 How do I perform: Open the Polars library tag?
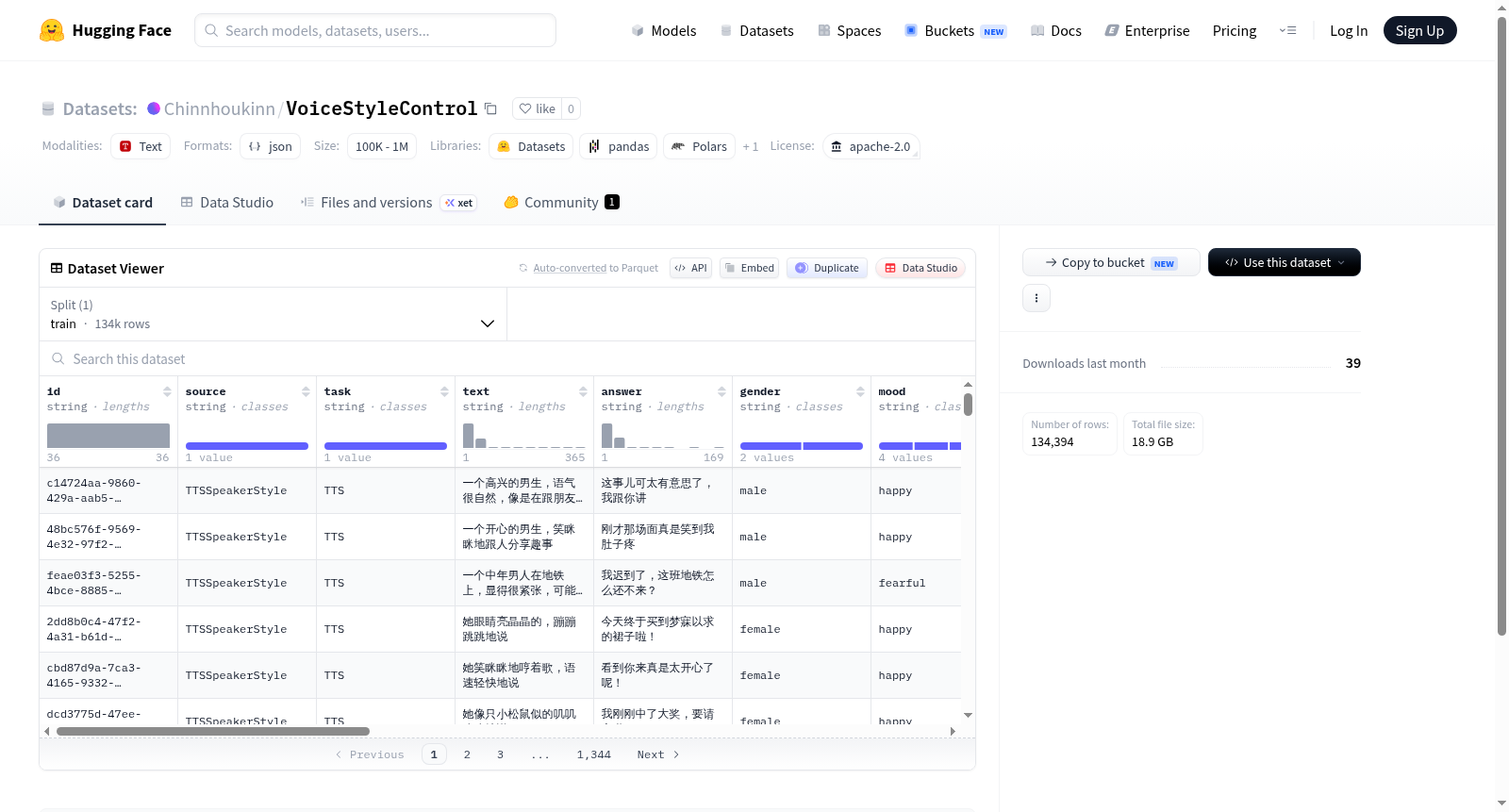tap(699, 146)
